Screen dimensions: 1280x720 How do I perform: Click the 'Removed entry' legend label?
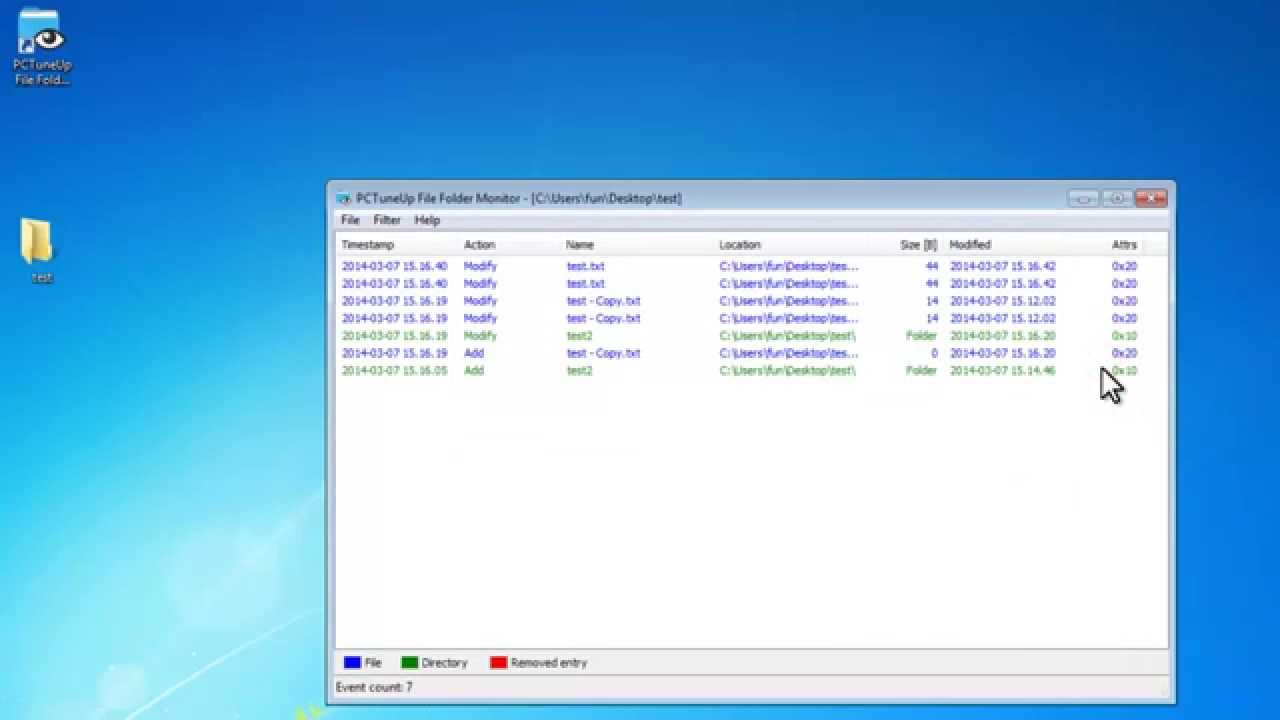point(548,662)
